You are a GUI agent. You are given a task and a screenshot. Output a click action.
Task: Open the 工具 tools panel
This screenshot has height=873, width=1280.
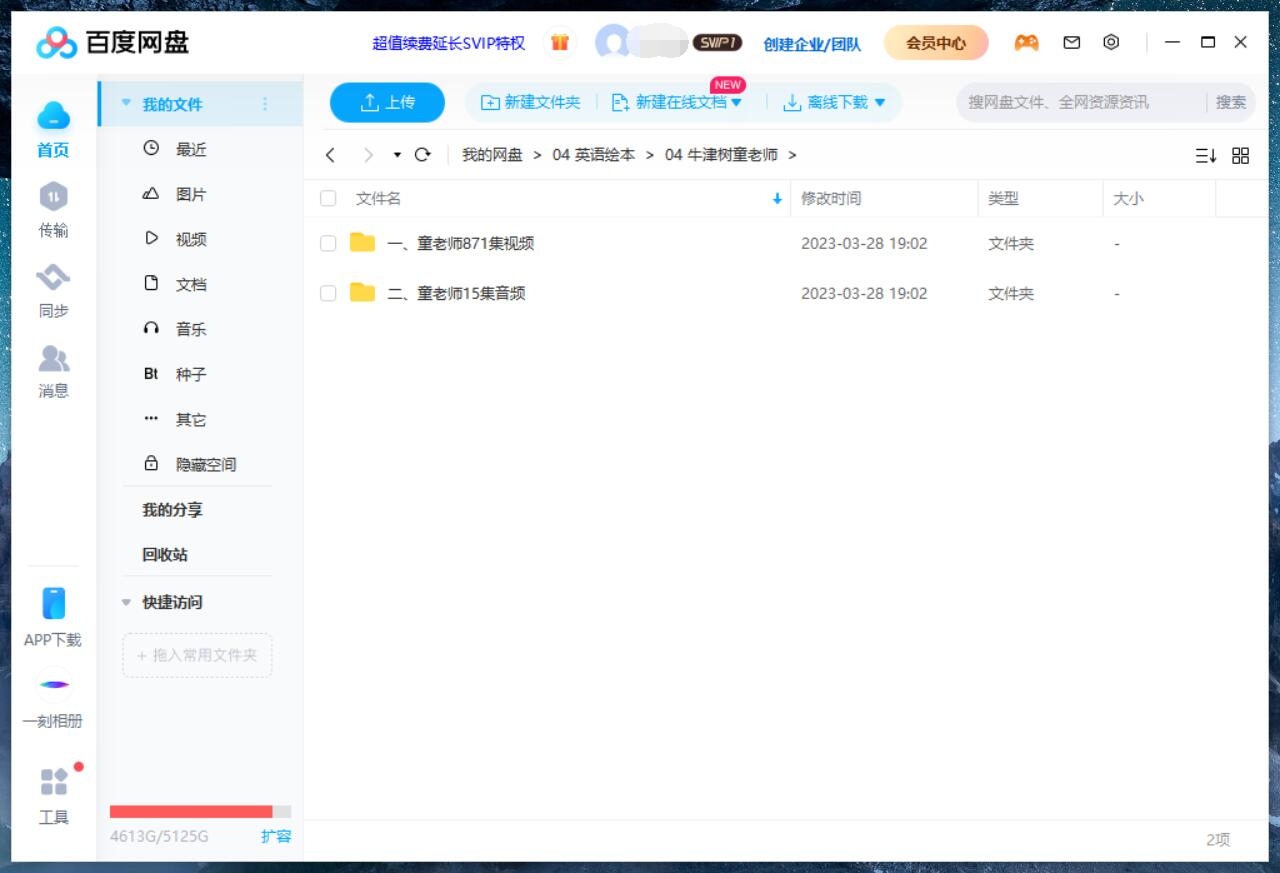tap(53, 797)
